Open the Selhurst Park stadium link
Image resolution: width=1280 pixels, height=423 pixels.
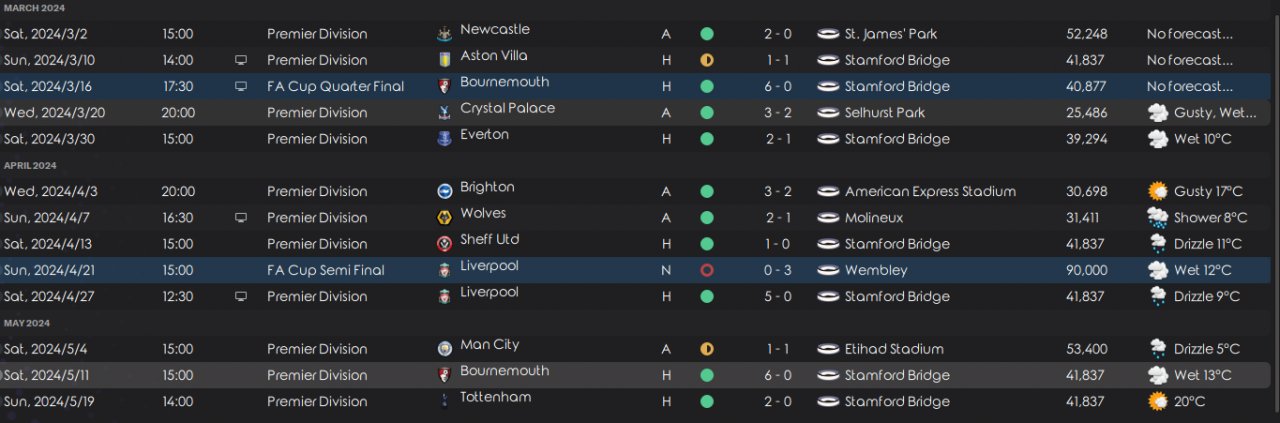[885, 113]
